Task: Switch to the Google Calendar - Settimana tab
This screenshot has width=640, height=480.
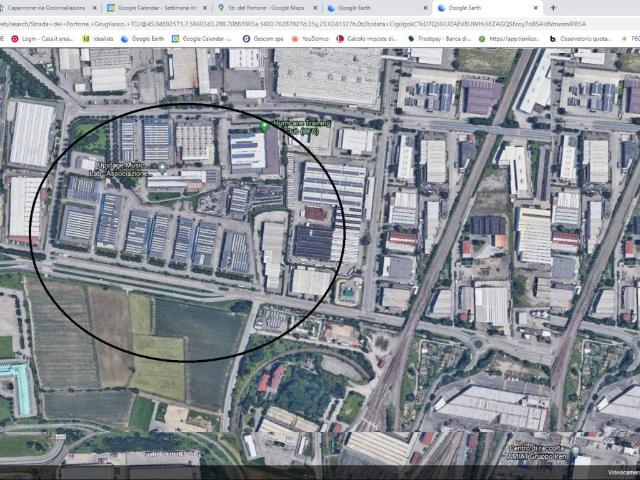Action: (158, 7)
